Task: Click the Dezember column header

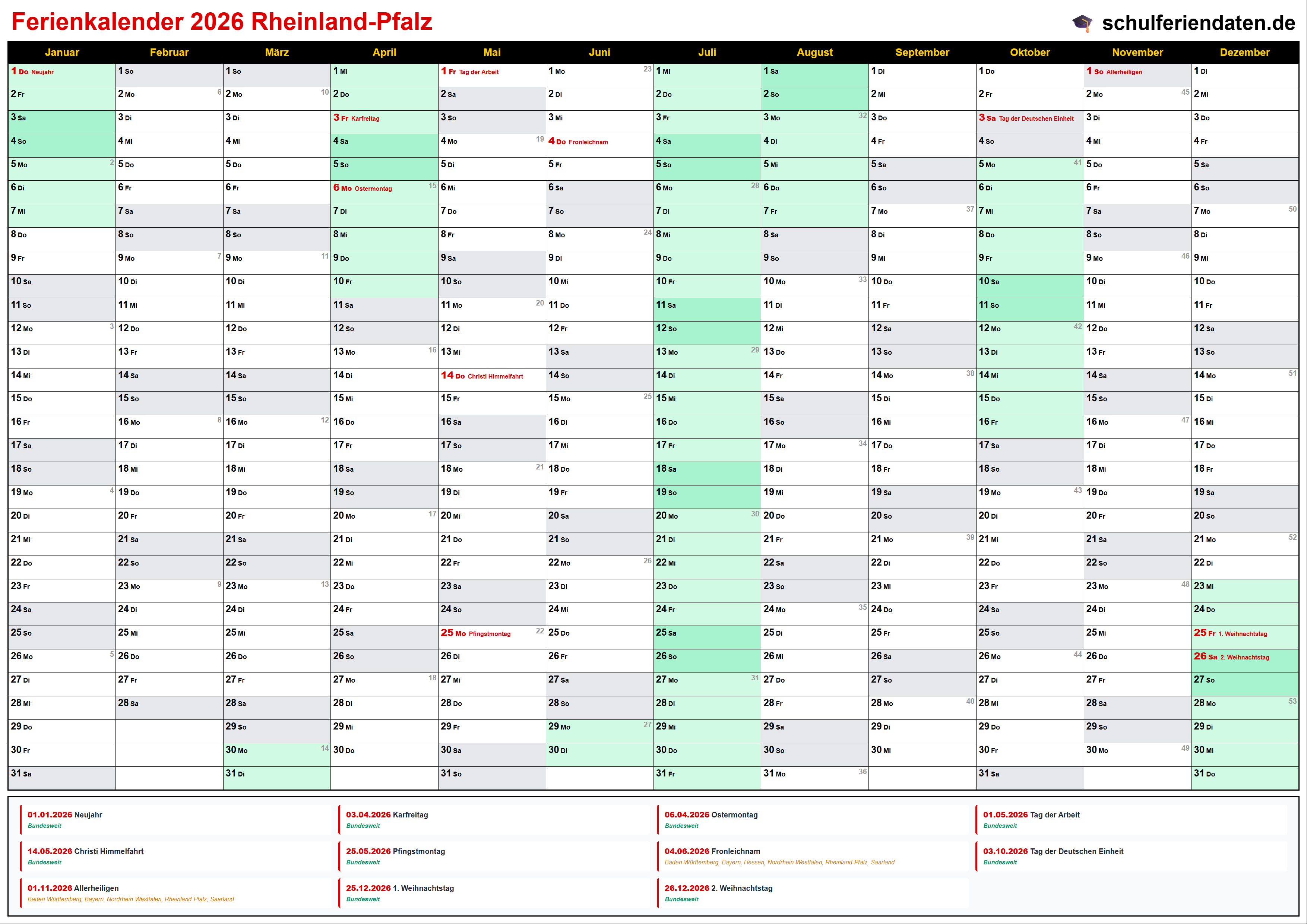Action: 1244,53
